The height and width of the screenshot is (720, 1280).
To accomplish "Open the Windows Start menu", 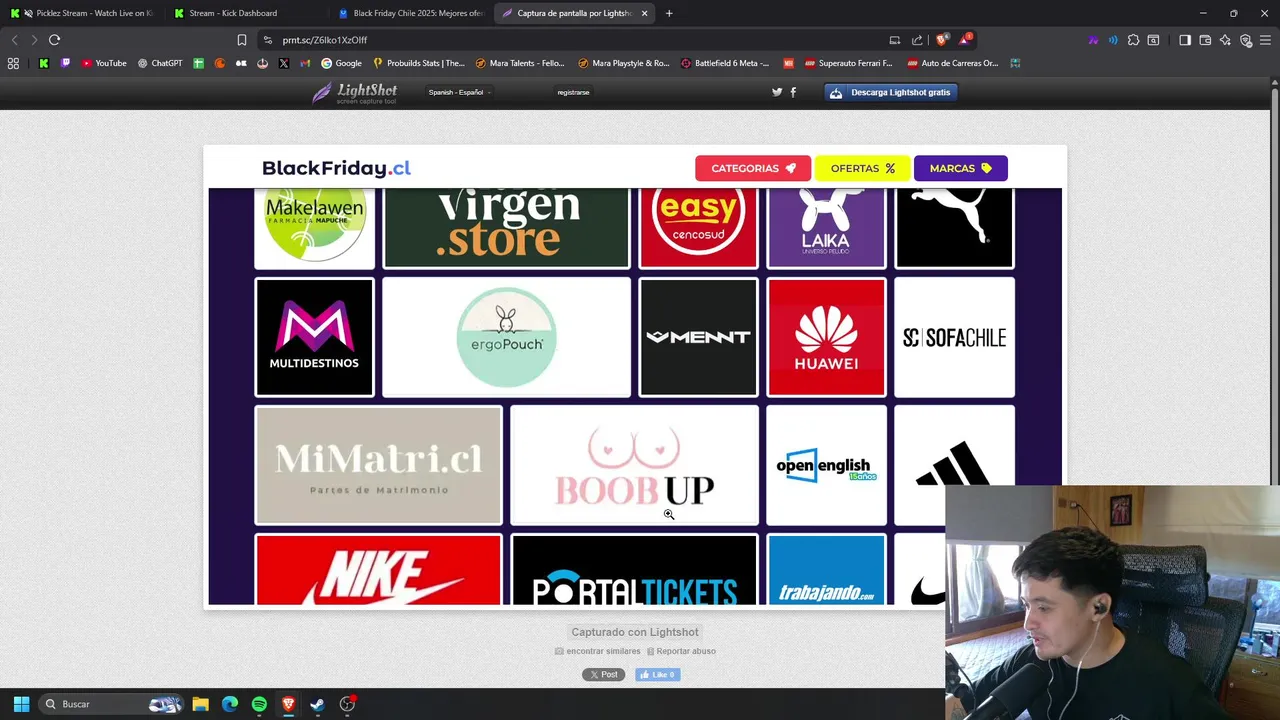I will 21,704.
